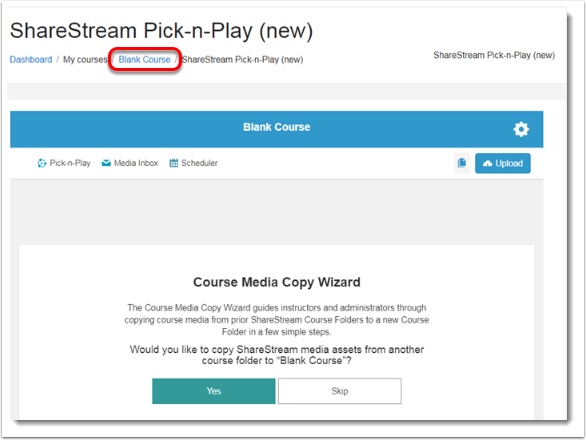Click the circular Pick-n-Play icon
The image size is (586, 440).
pyautogui.click(x=41, y=163)
